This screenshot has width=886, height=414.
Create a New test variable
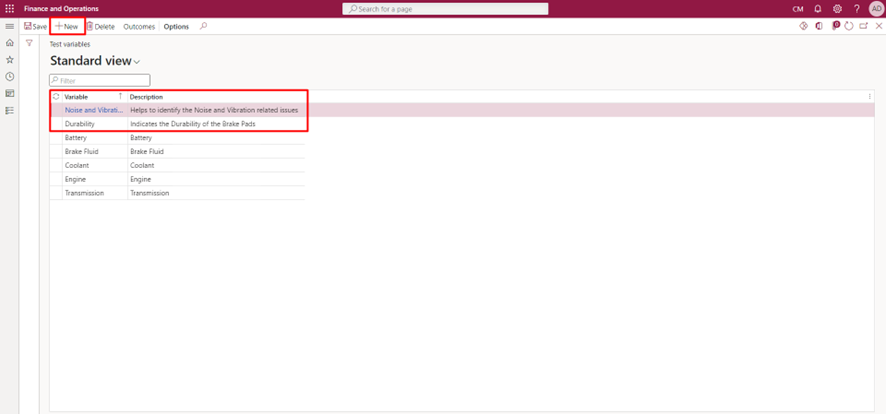coord(67,27)
